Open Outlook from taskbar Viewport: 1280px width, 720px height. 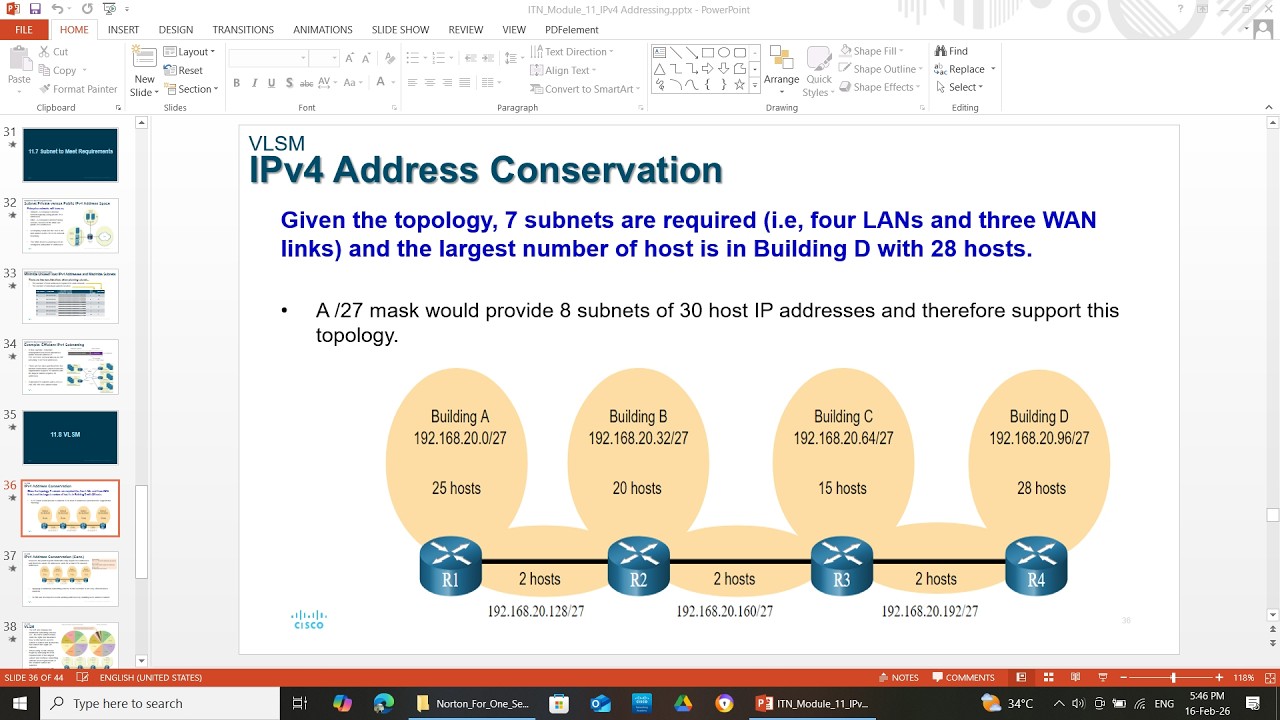[600, 703]
